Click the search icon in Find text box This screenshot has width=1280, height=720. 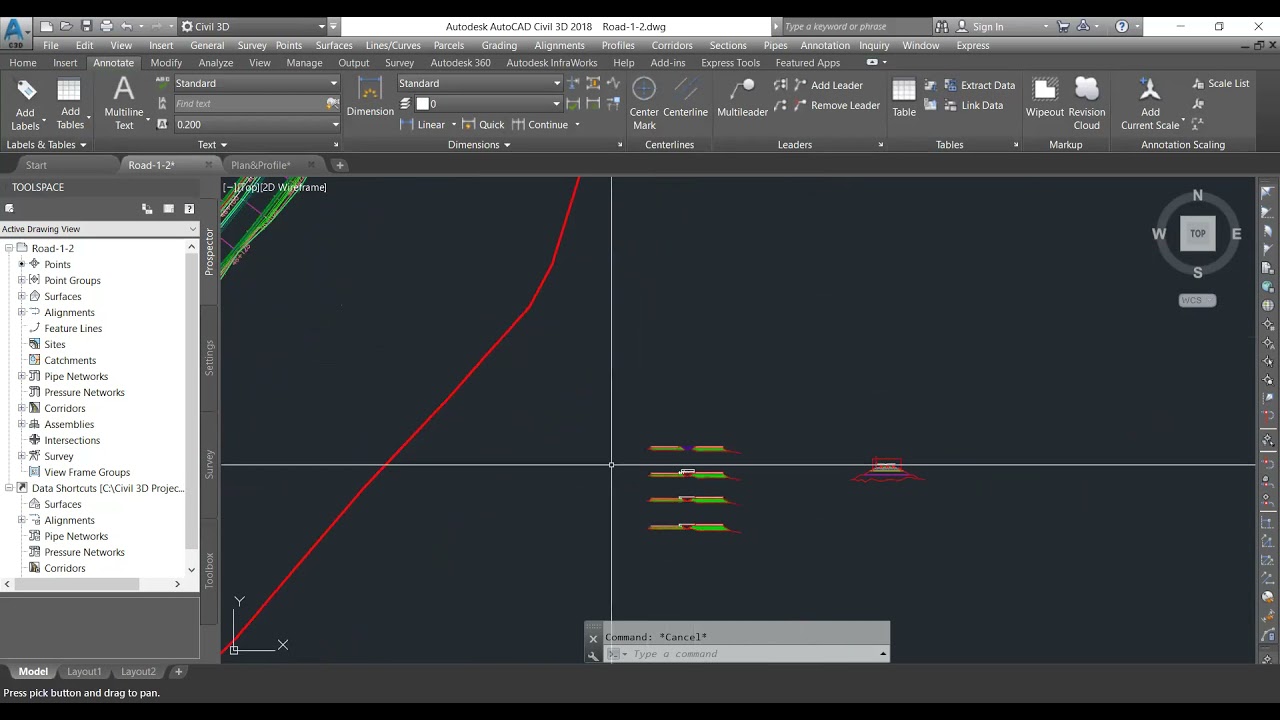(x=332, y=103)
